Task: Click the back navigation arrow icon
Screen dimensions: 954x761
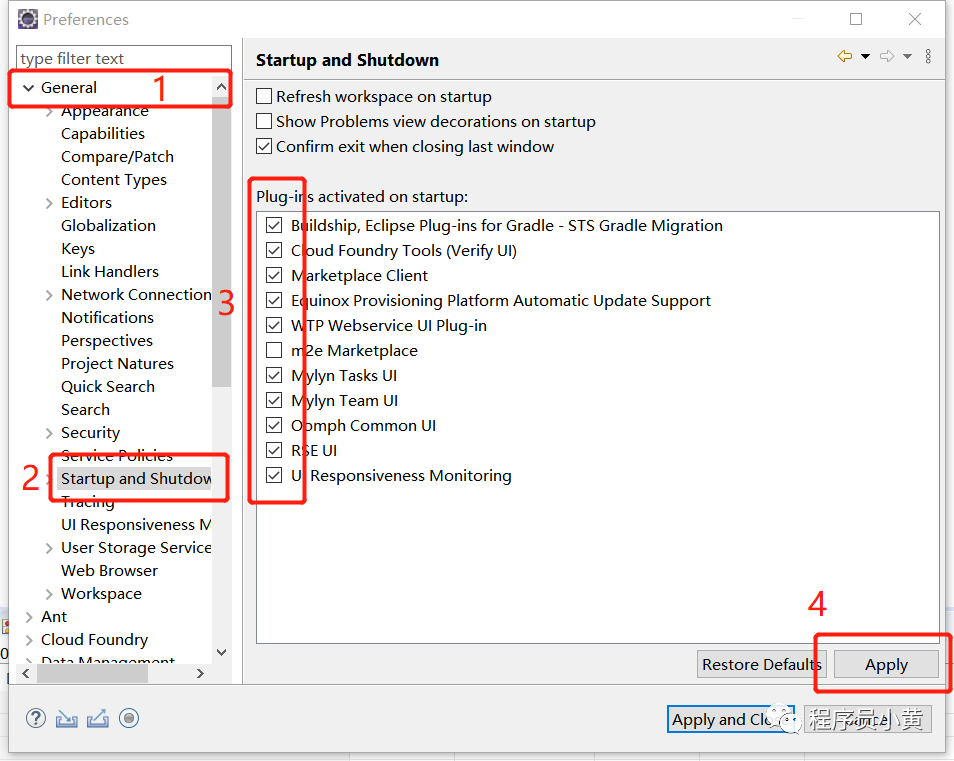Action: (x=845, y=57)
